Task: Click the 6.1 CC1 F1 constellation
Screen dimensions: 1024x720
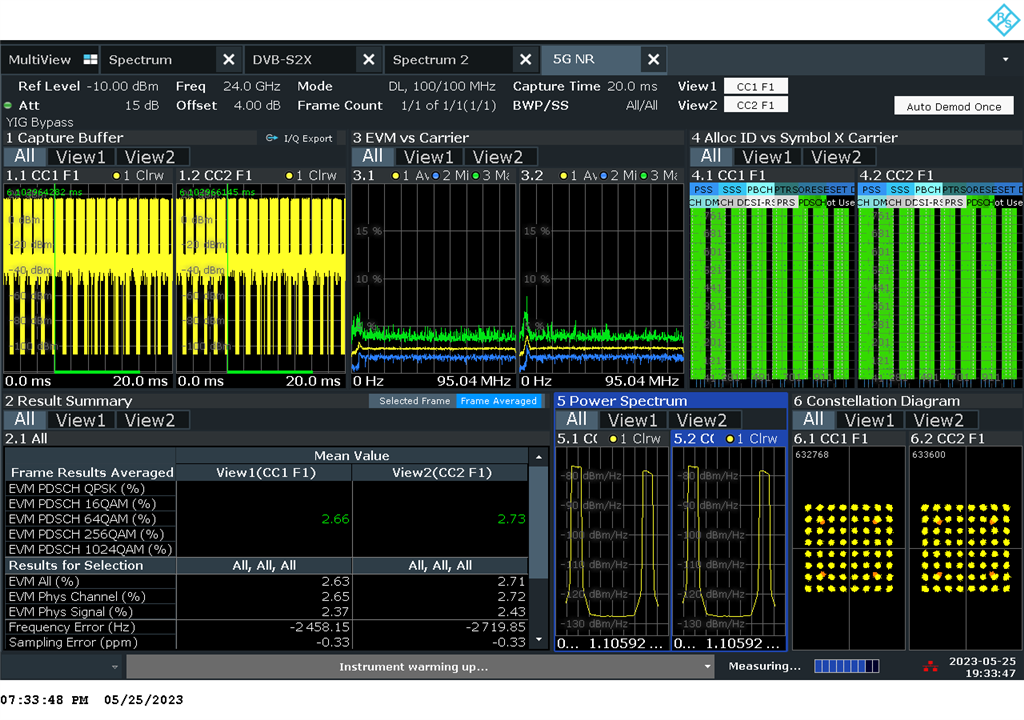Action: pyautogui.click(x=849, y=548)
